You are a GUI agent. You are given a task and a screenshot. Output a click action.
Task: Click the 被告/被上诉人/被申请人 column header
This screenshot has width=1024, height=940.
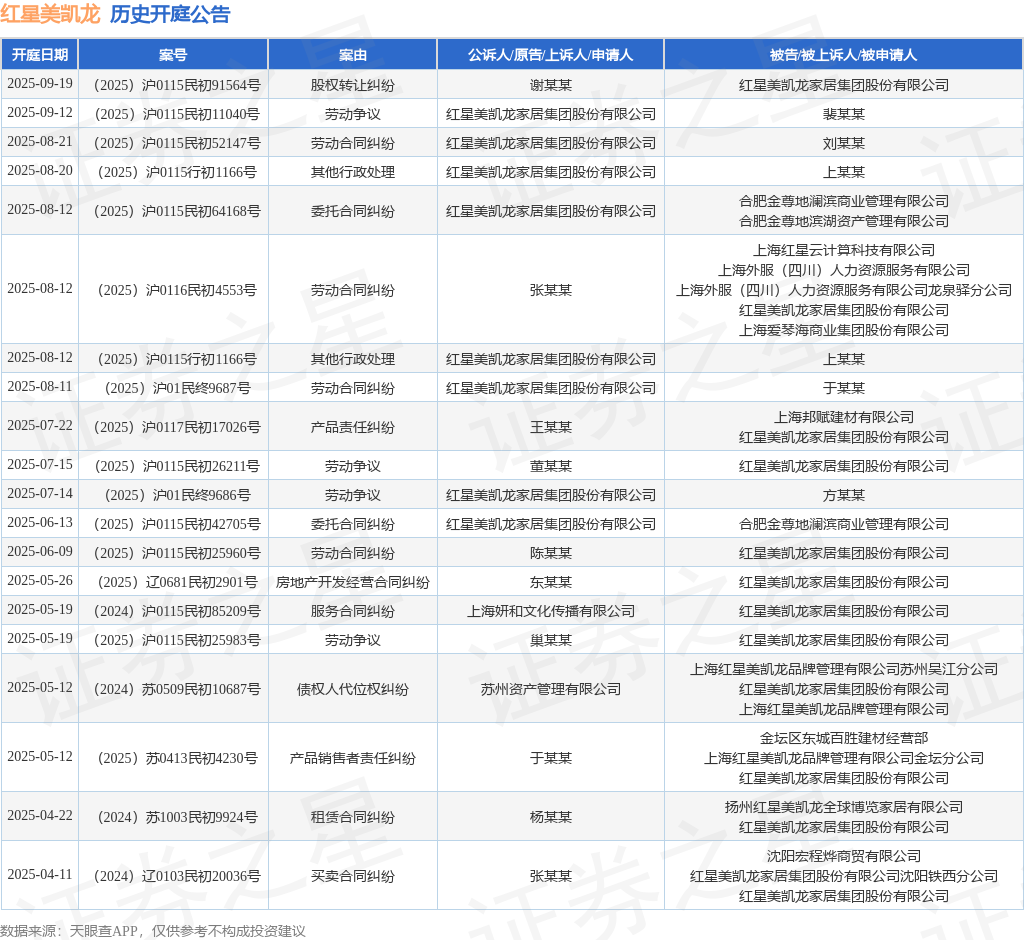coord(844,55)
